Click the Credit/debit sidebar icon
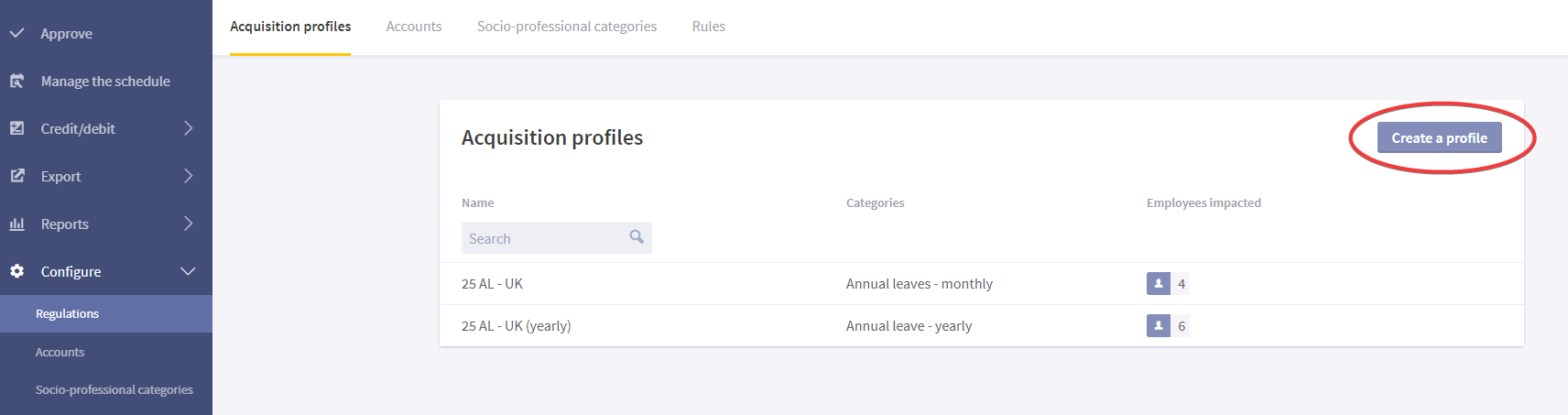1568x415 pixels. coord(16,128)
